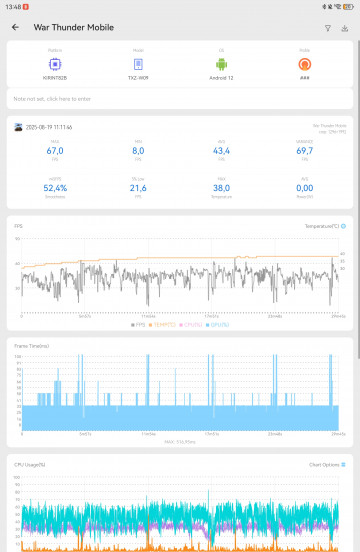360x552 pixels.
Task: Click the War Thunder game thumbnail
Action: 18,127
